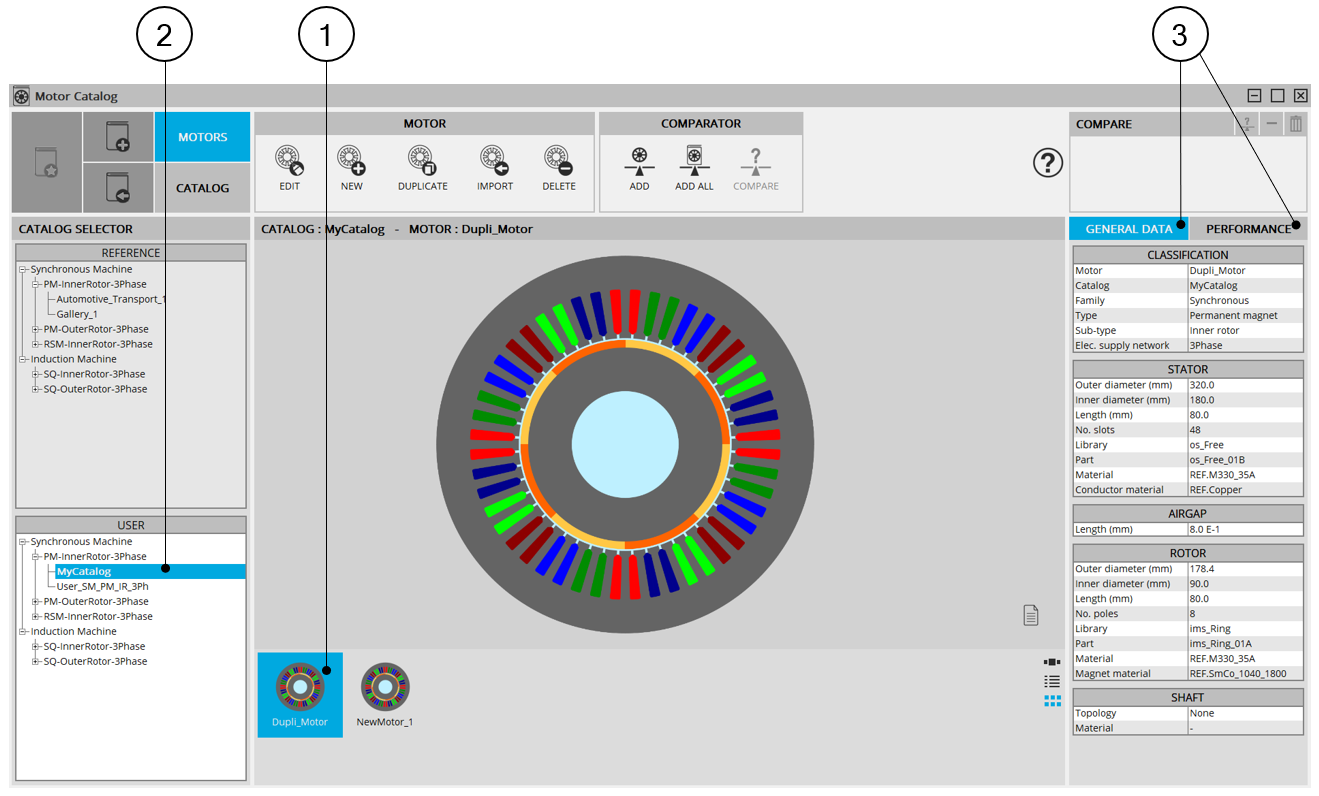
Task: Switch to grid thumbnail view
Action: tap(1052, 701)
